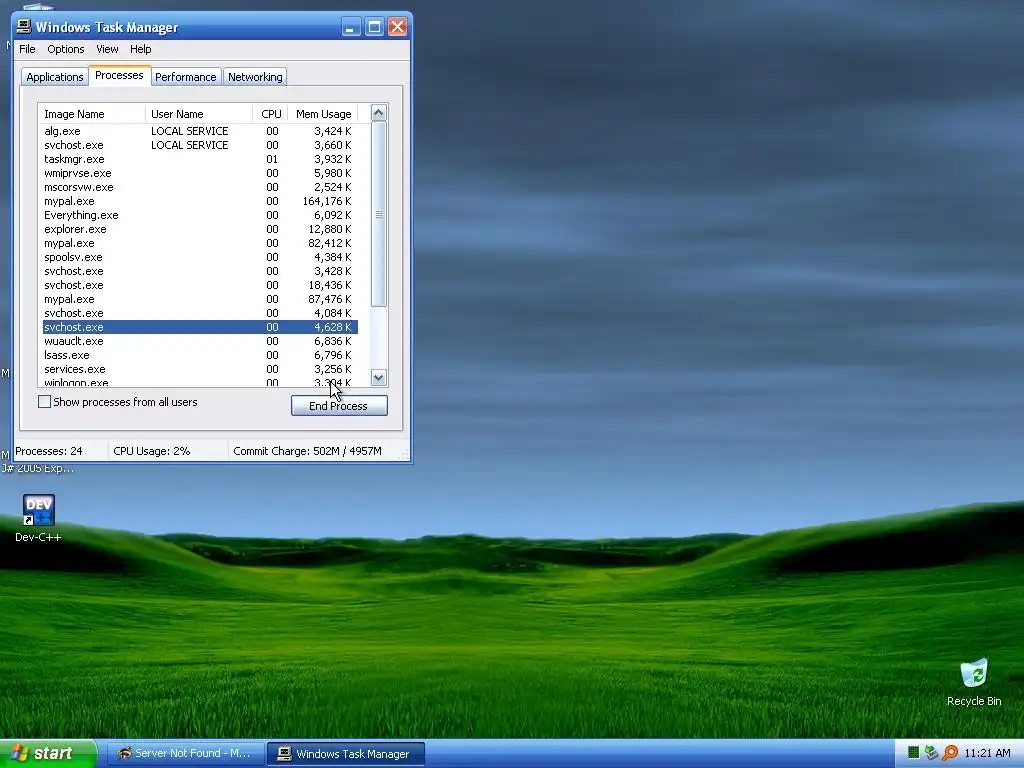1024x768 pixels.
Task: Click the orange magnifier tray icon
Action: coord(950,753)
